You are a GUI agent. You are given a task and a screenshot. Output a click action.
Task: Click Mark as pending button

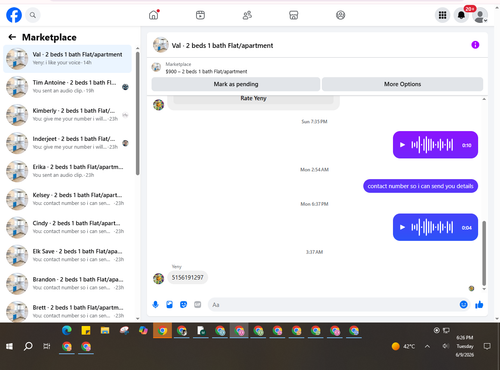point(236,84)
